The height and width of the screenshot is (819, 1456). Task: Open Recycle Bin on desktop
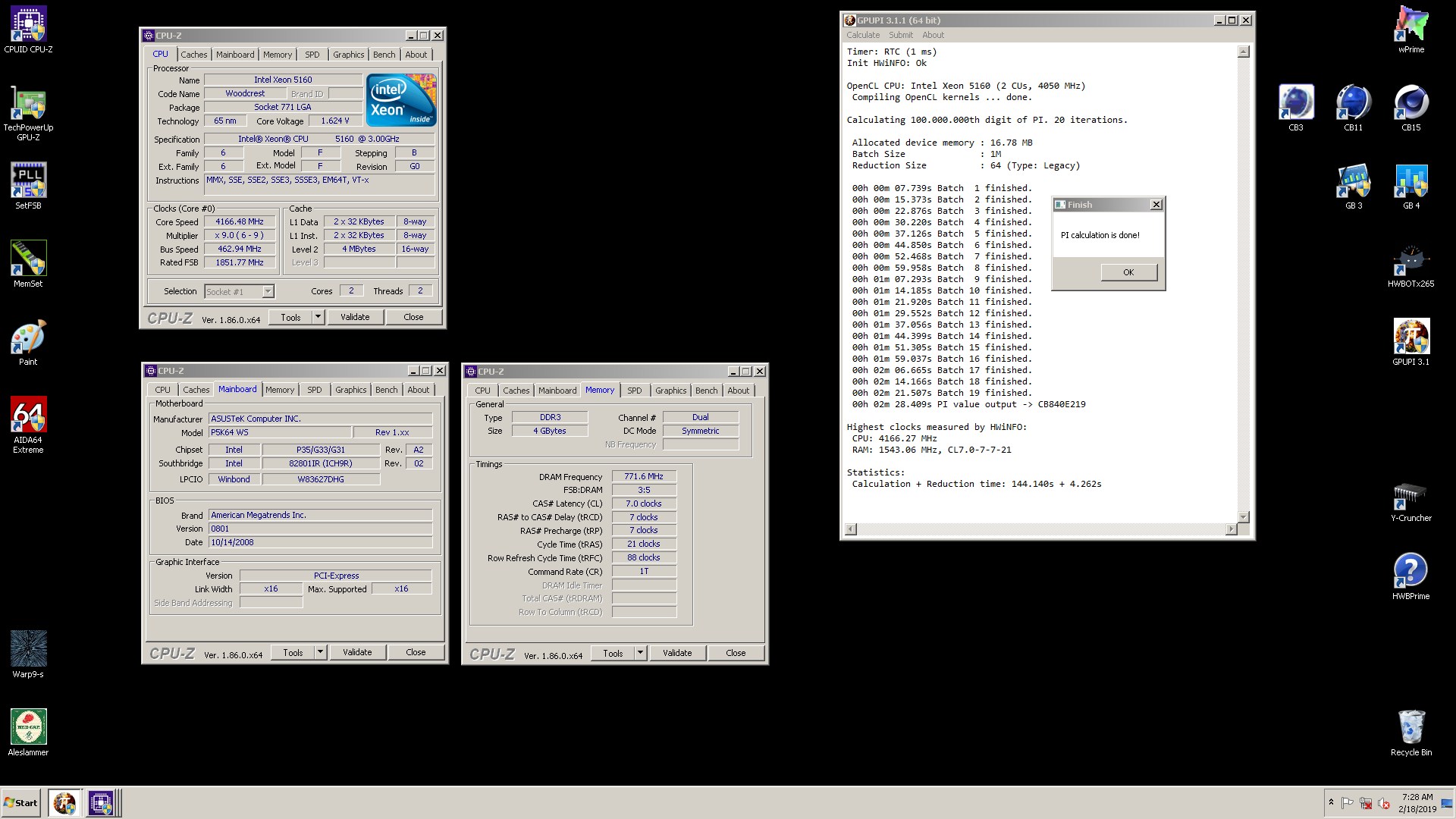pos(1410,733)
